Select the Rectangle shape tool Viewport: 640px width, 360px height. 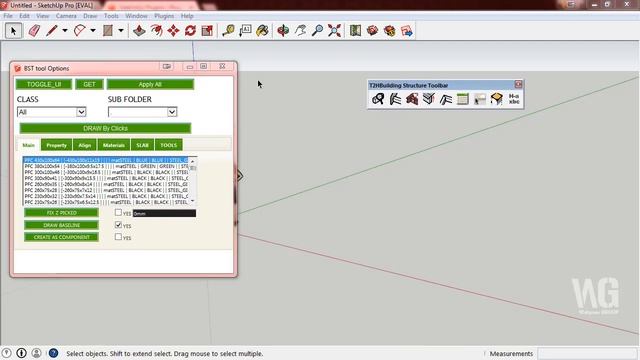[x=108, y=31]
